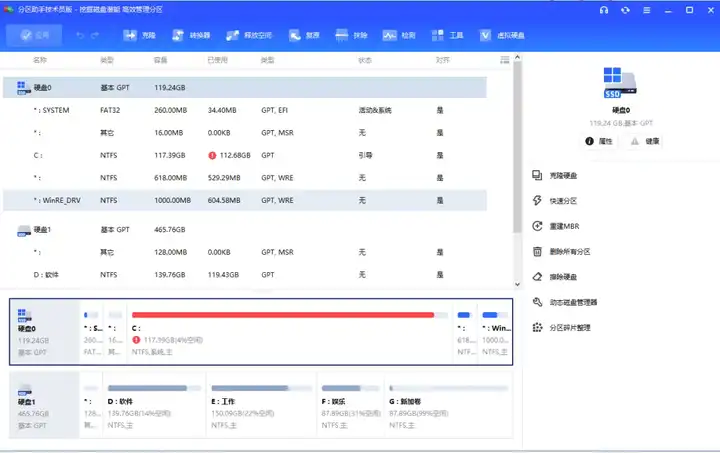Click the 状态 column header
This screenshot has width=720, height=453.
click(x=365, y=60)
